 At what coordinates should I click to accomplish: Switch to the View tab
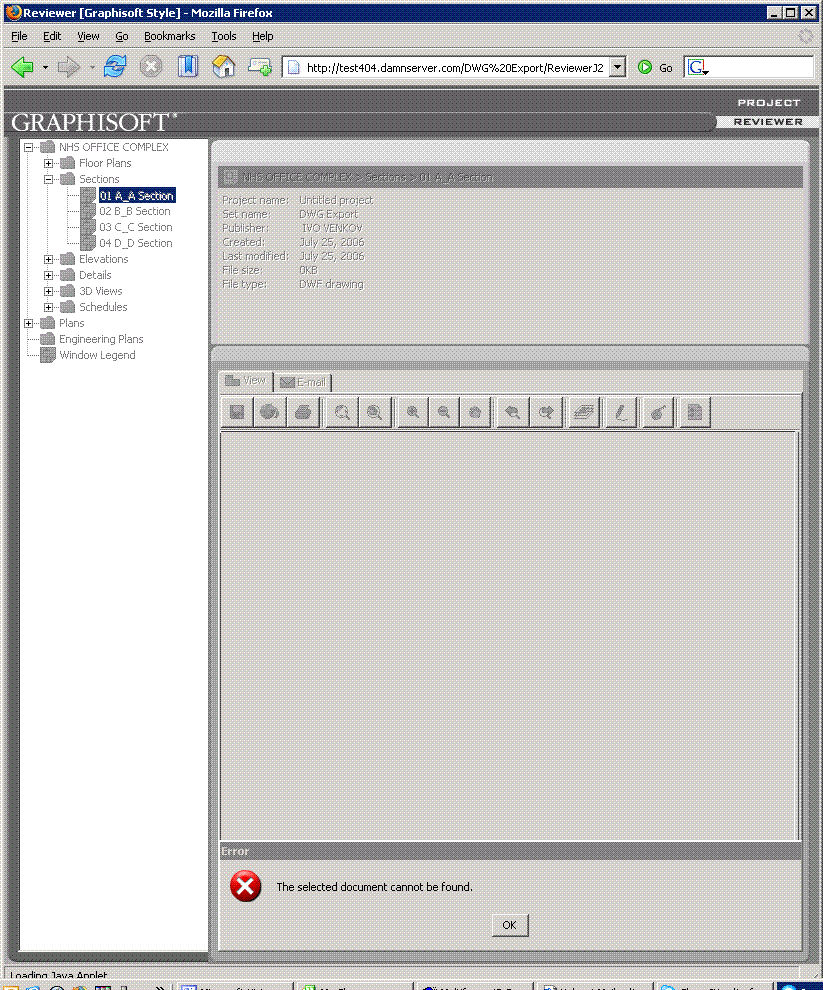pyautogui.click(x=246, y=381)
